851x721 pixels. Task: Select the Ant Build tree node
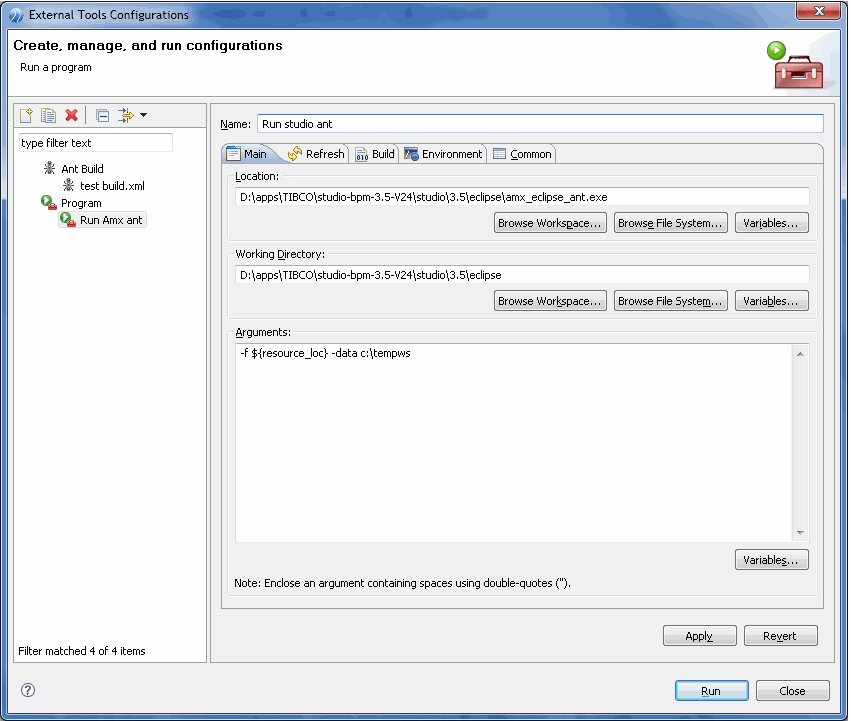(82, 169)
